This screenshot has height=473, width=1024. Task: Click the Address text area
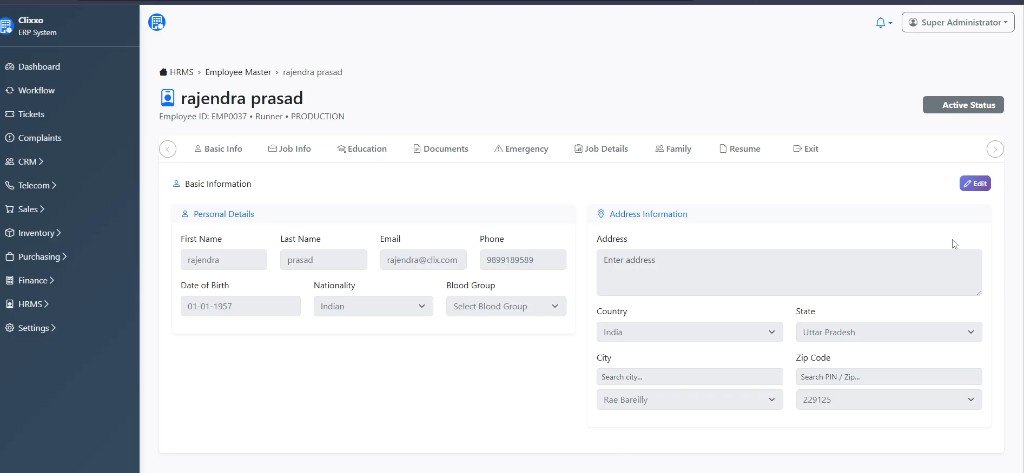point(789,272)
